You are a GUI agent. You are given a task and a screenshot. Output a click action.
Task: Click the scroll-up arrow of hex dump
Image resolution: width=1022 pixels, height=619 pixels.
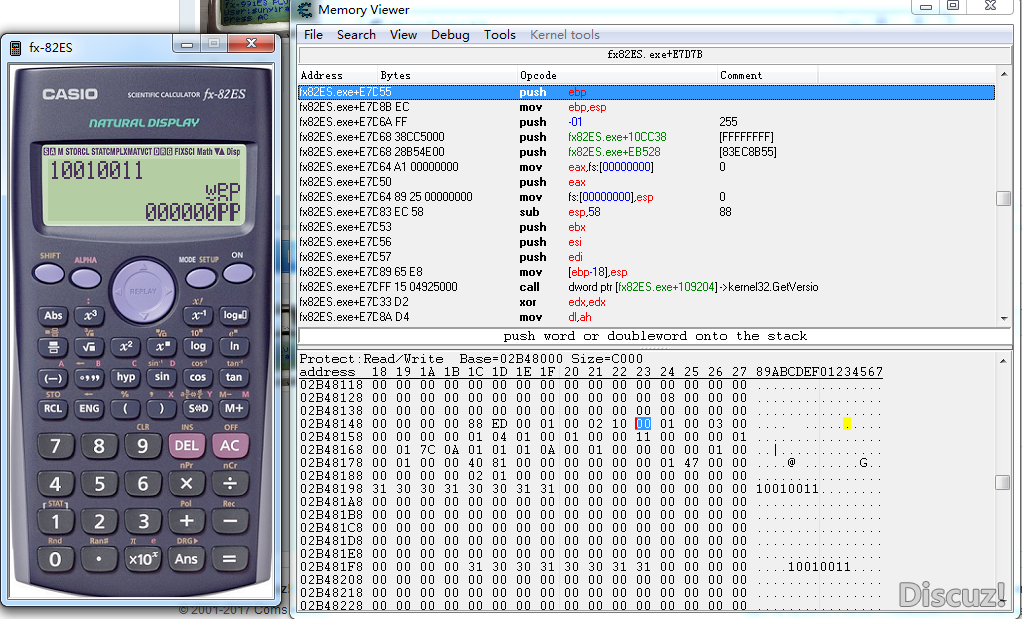(1004, 360)
